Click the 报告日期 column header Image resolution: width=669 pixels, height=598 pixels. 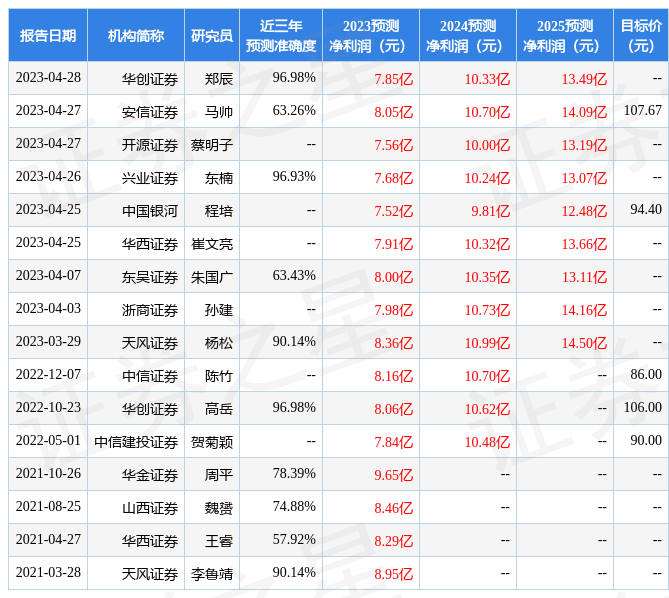48,36
